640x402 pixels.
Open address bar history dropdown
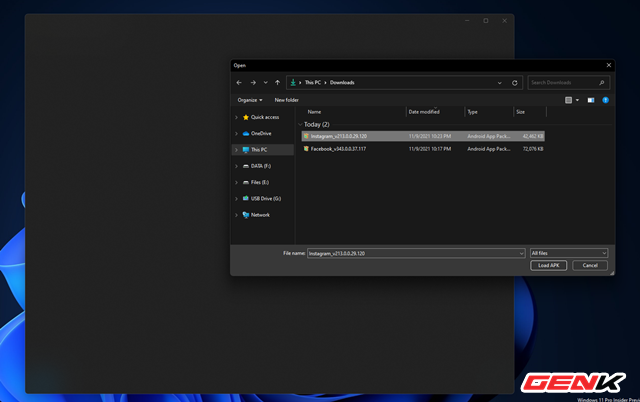500,83
